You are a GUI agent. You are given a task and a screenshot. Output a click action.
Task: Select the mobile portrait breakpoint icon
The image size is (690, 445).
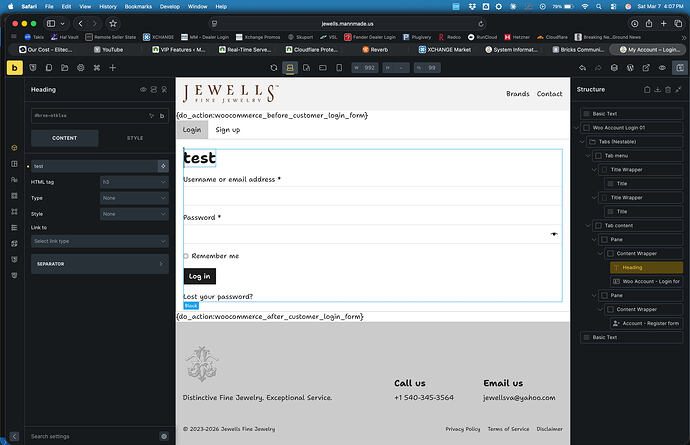pos(339,68)
